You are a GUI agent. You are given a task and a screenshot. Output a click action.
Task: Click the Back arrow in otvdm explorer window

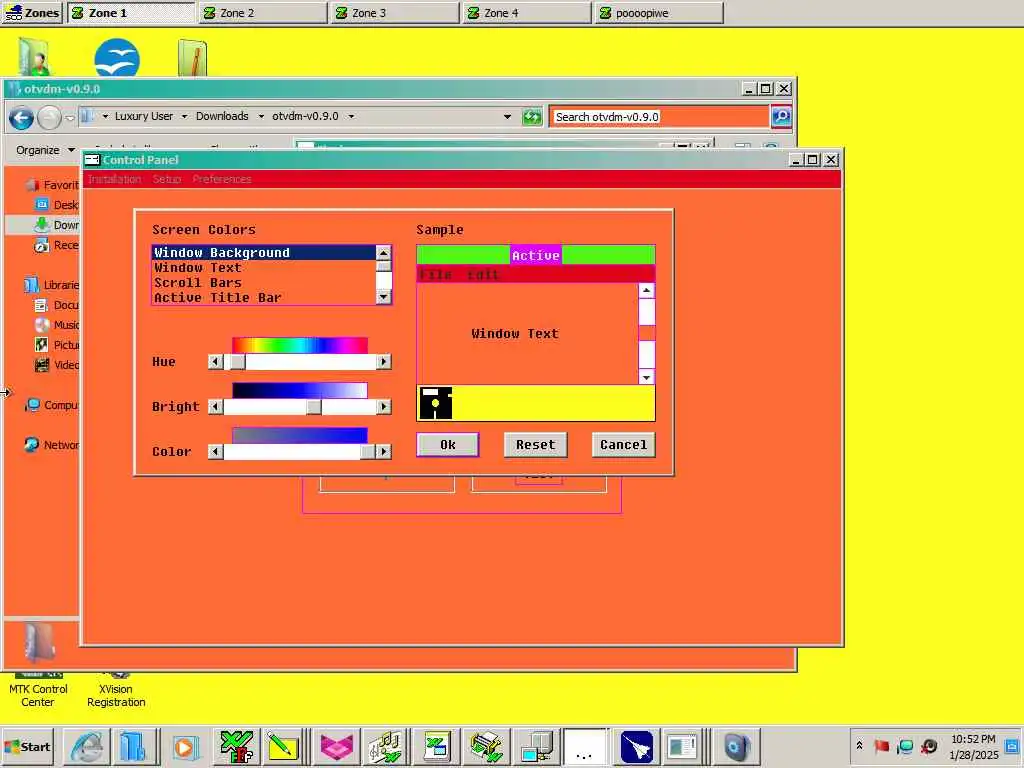pos(21,118)
